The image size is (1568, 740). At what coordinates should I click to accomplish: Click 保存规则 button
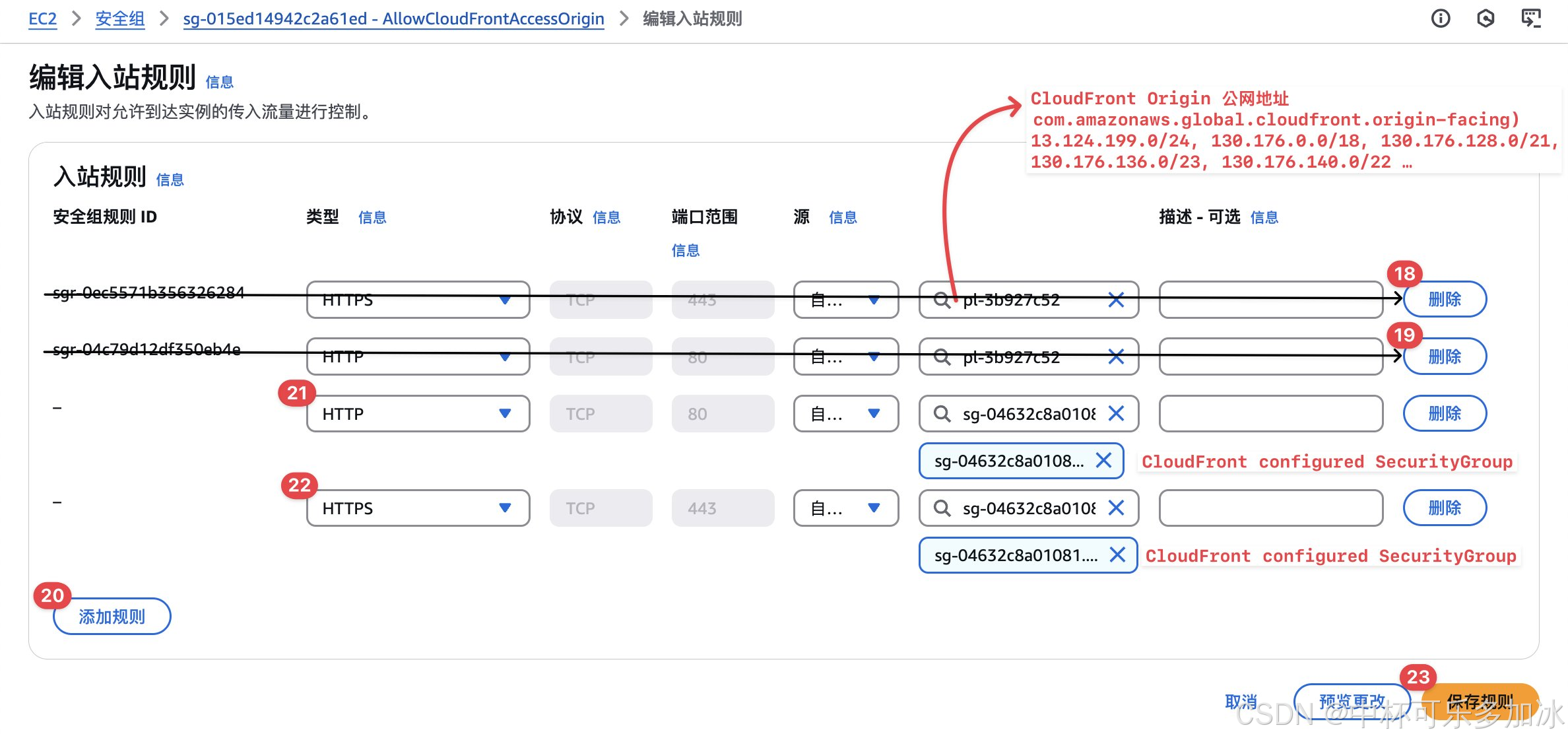pos(1480,701)
